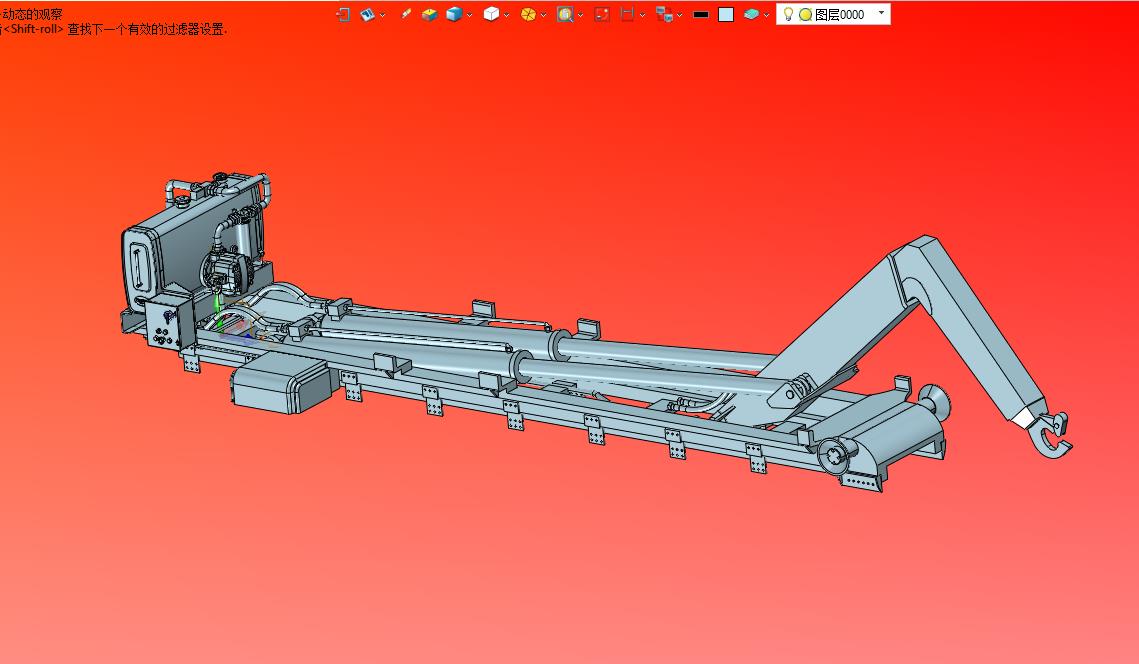This screenshot has height=664, width=1139.
Task: Click the section cut icon in the toolbar
Action: pos(628,14)
